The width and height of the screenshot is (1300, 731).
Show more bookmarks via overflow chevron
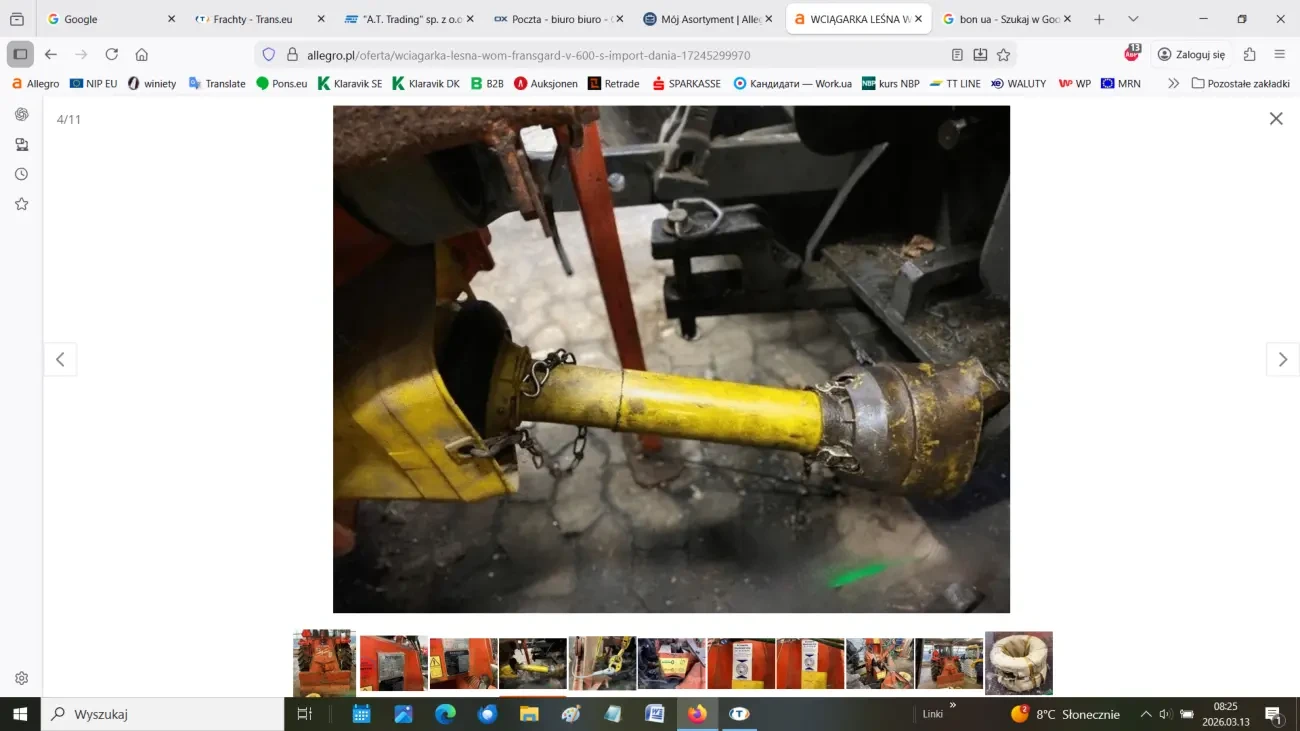click(1173, 84)
